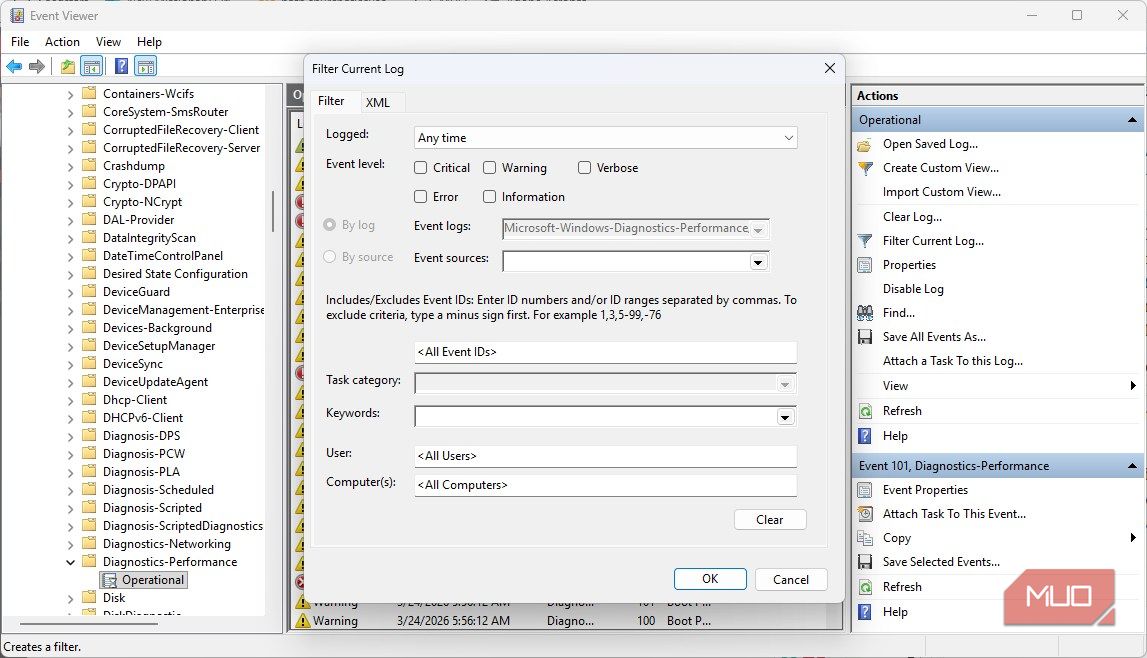
Task: Open the File menu
Action: 20,42
